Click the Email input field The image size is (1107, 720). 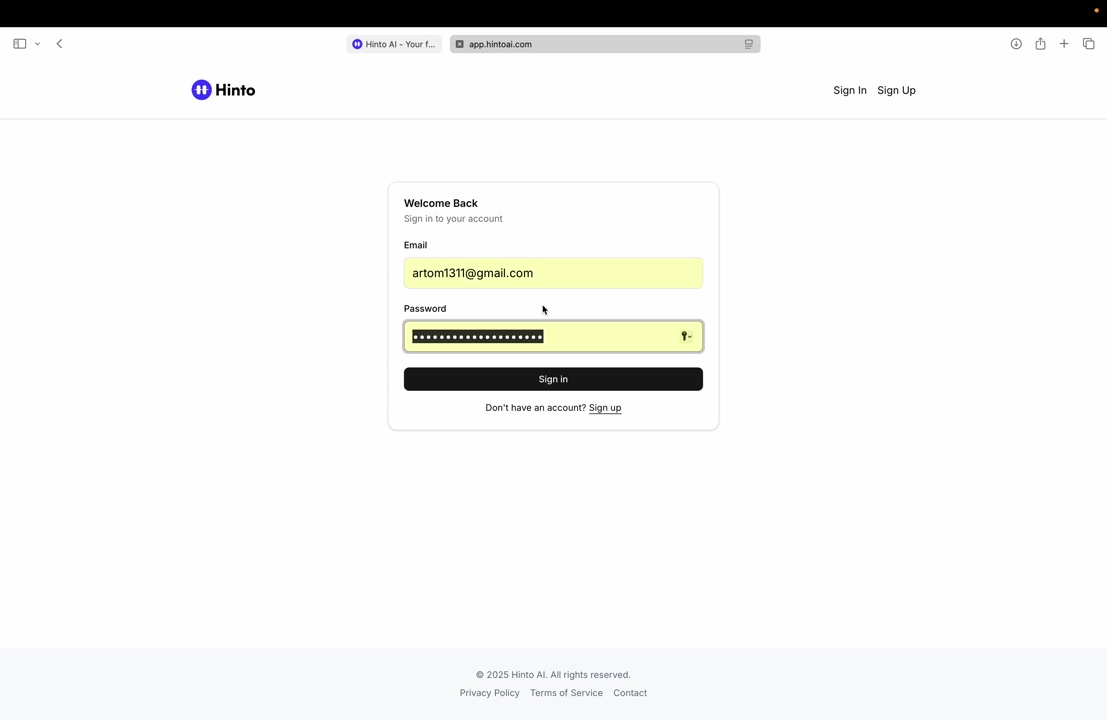pyautogui.click(x=553, y=273)
